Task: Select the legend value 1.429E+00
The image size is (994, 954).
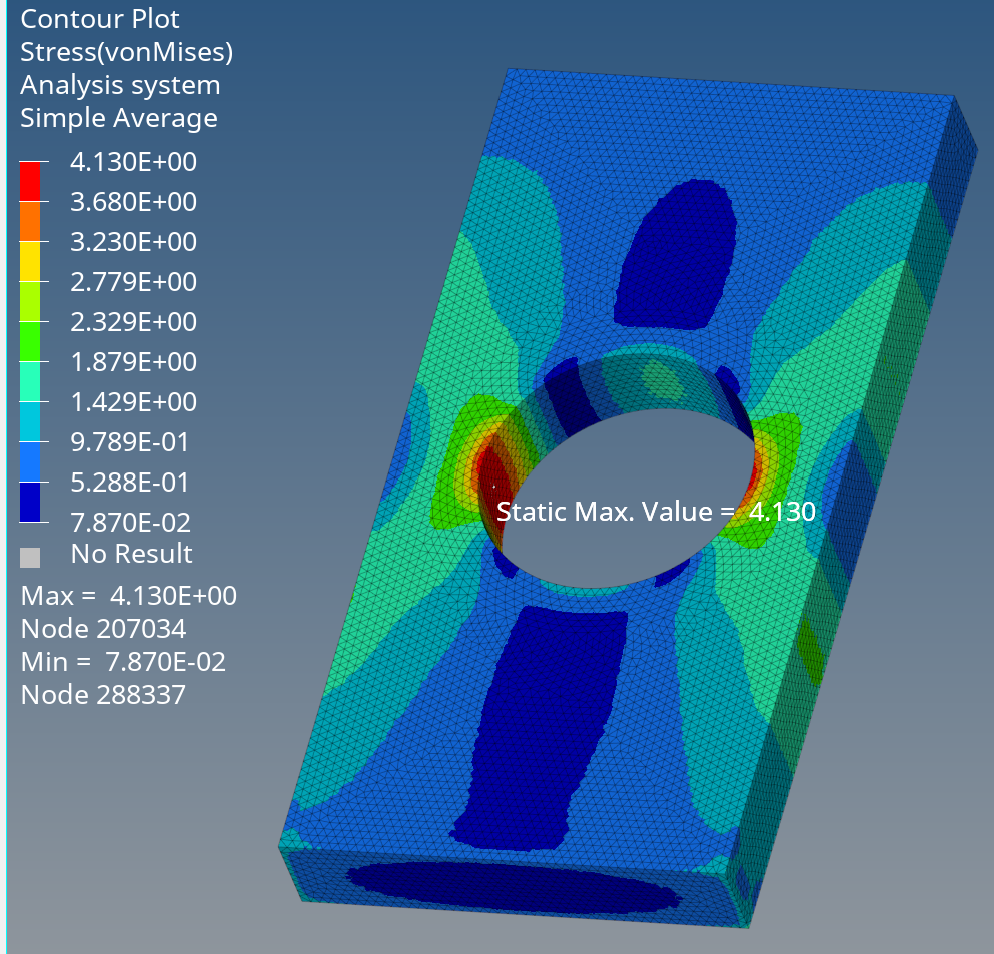Action: [x=133, y=402]
